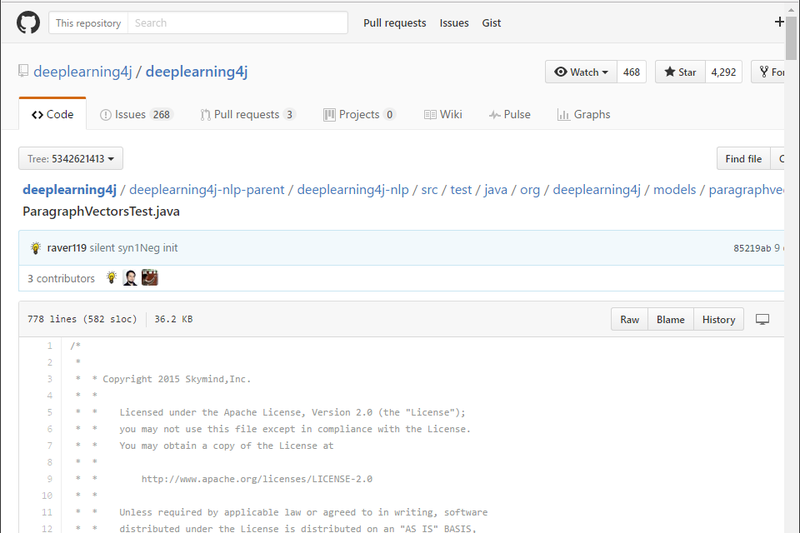Open the paragraphvectors breadcrumb folder
This screenshot has height=533, width=800.
746,190
